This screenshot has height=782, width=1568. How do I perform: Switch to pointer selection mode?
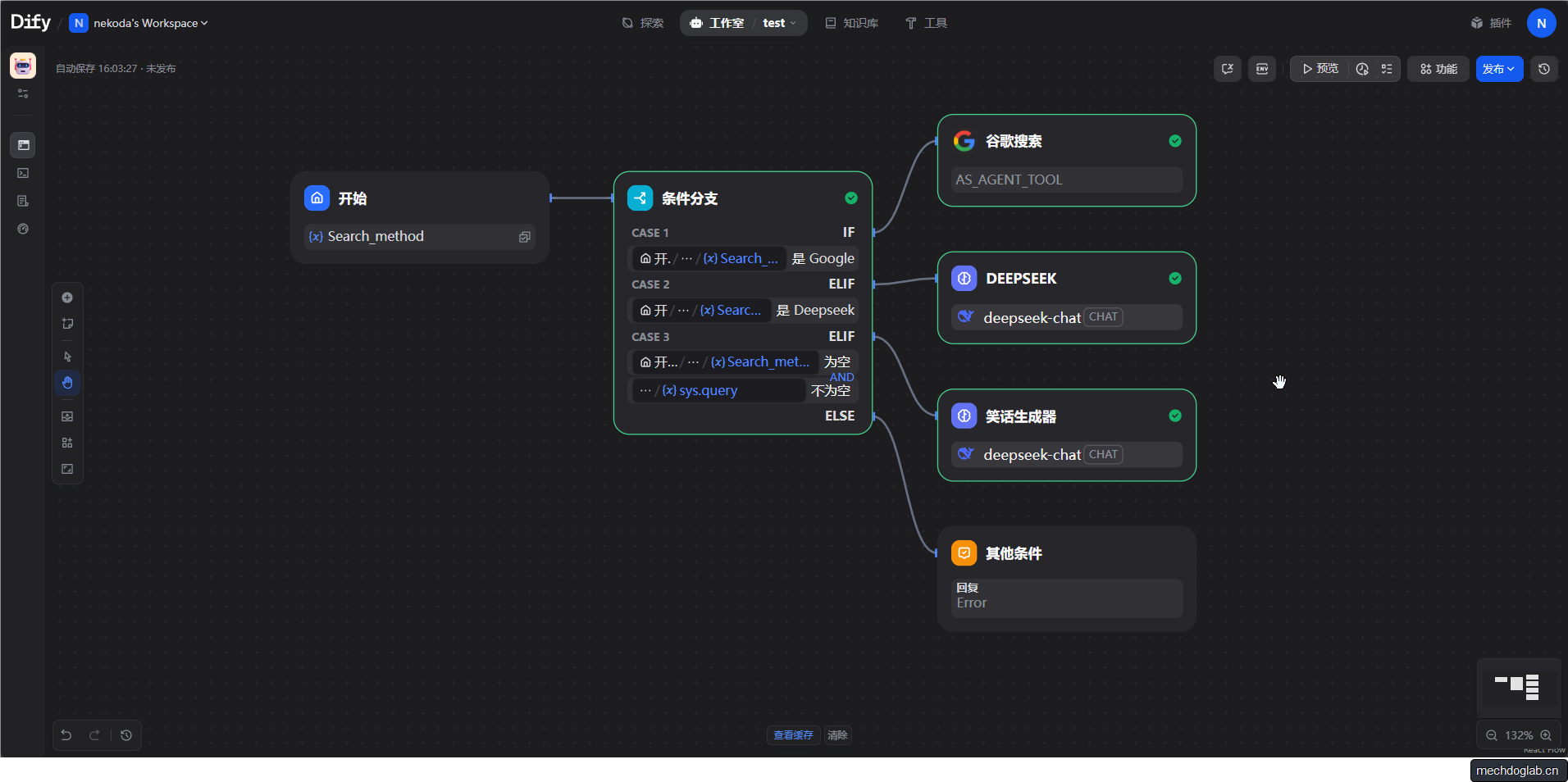67,357
